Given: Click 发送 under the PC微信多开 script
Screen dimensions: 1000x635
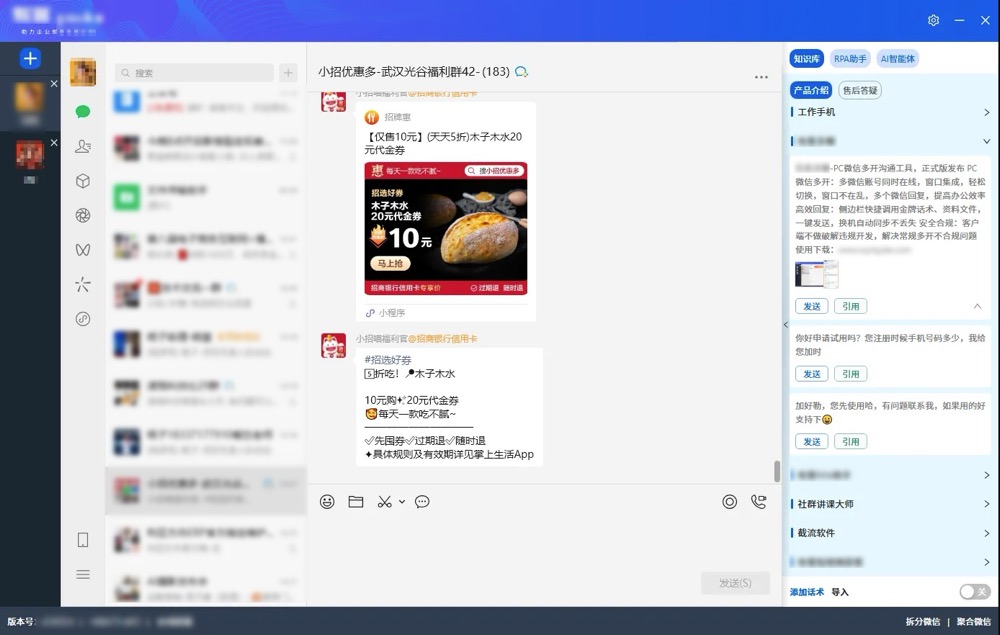Looking at the screenshot, I should (x=812, y=306).
